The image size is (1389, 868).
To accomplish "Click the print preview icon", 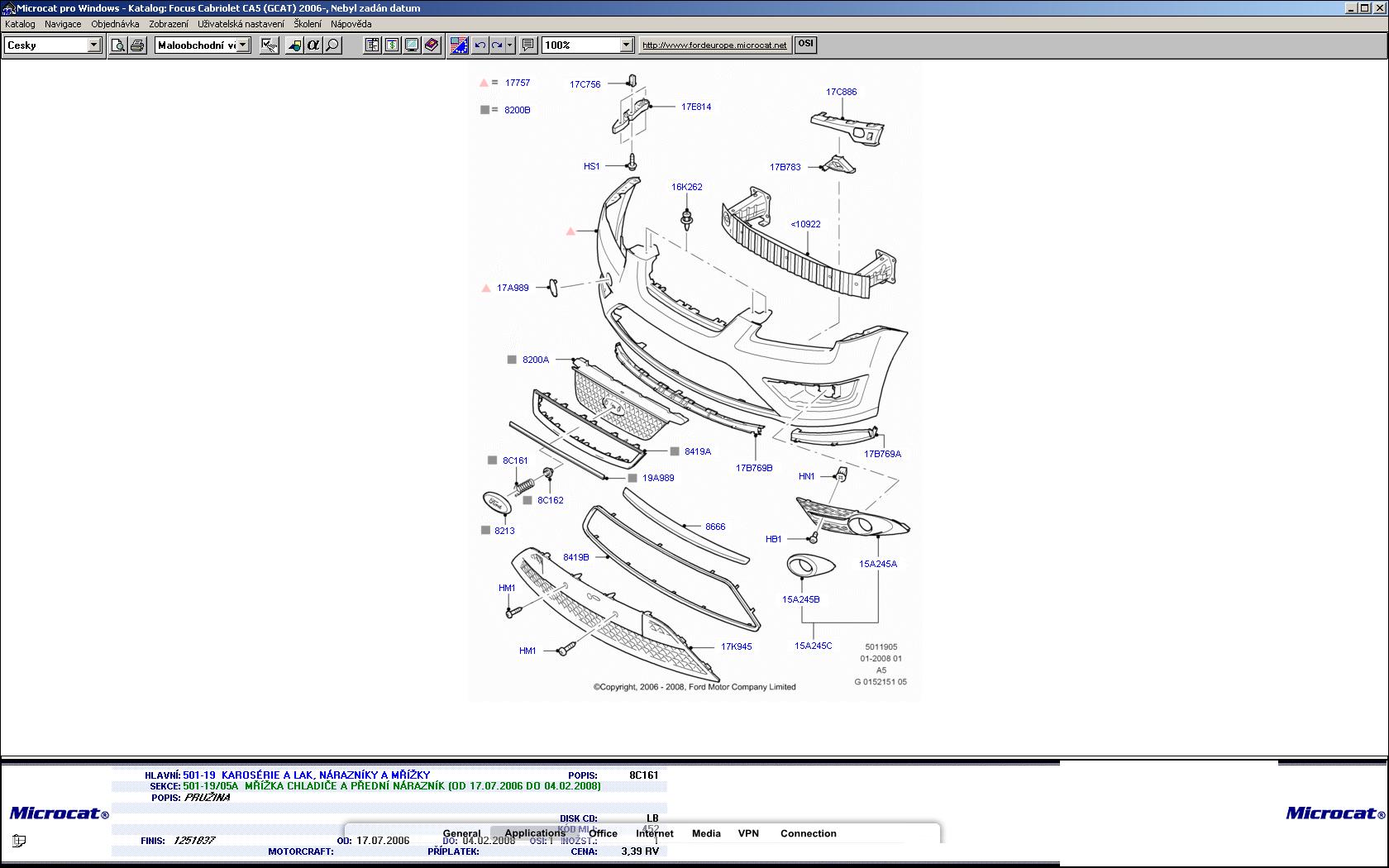I will (118, 45).
